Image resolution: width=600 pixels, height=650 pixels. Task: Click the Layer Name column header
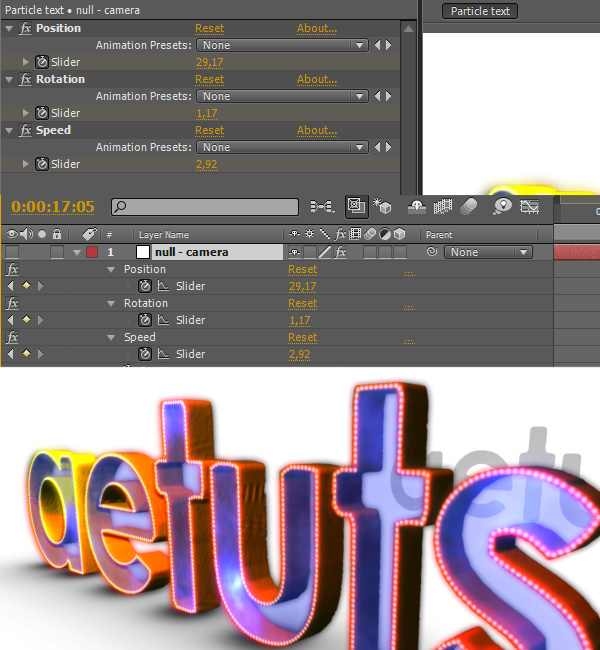click(164, 235)
